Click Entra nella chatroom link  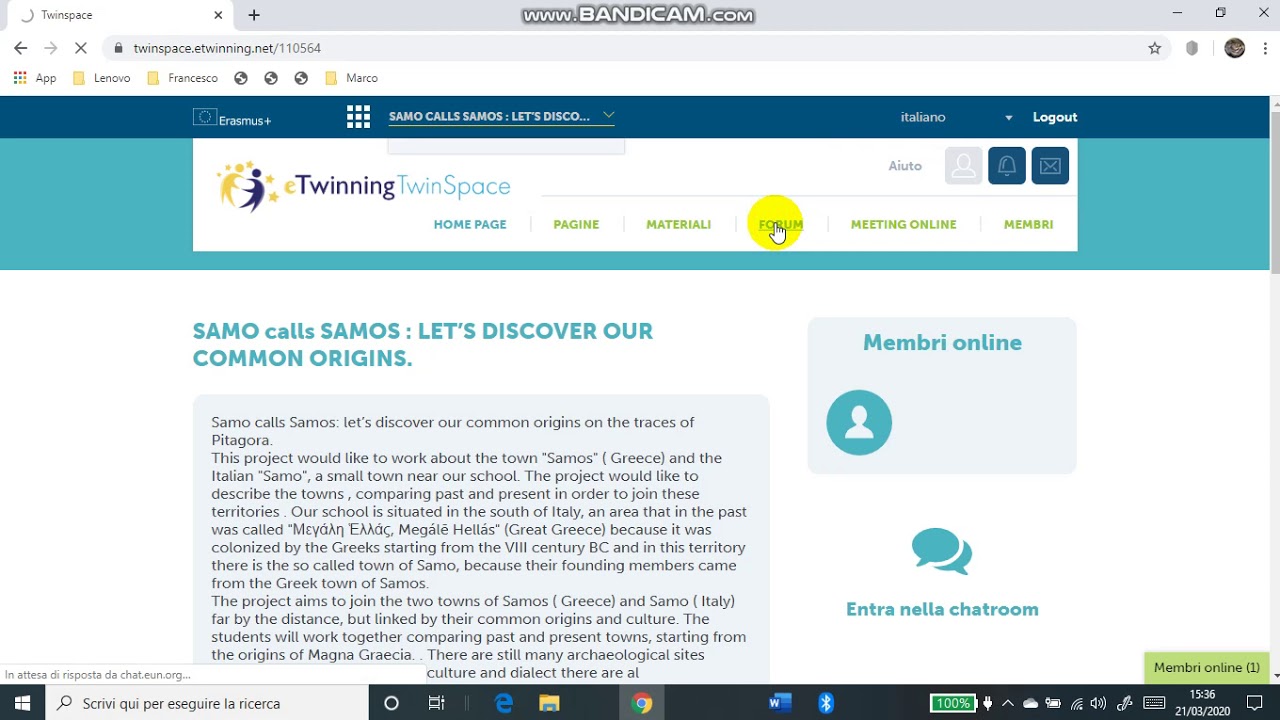coord(942,609)
